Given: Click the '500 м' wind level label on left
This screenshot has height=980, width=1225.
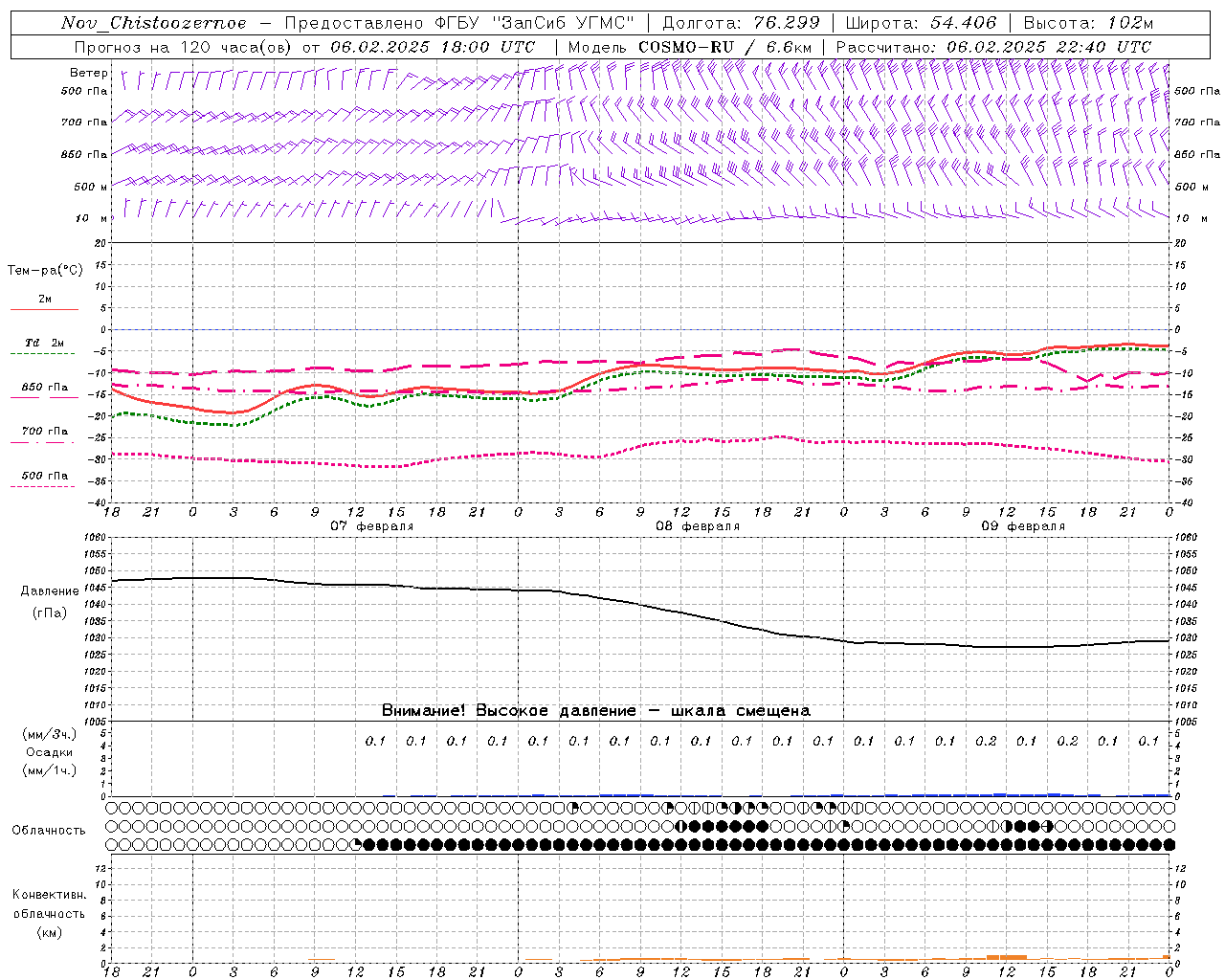Looking at the screenshot, I should [x=92, y=188].
